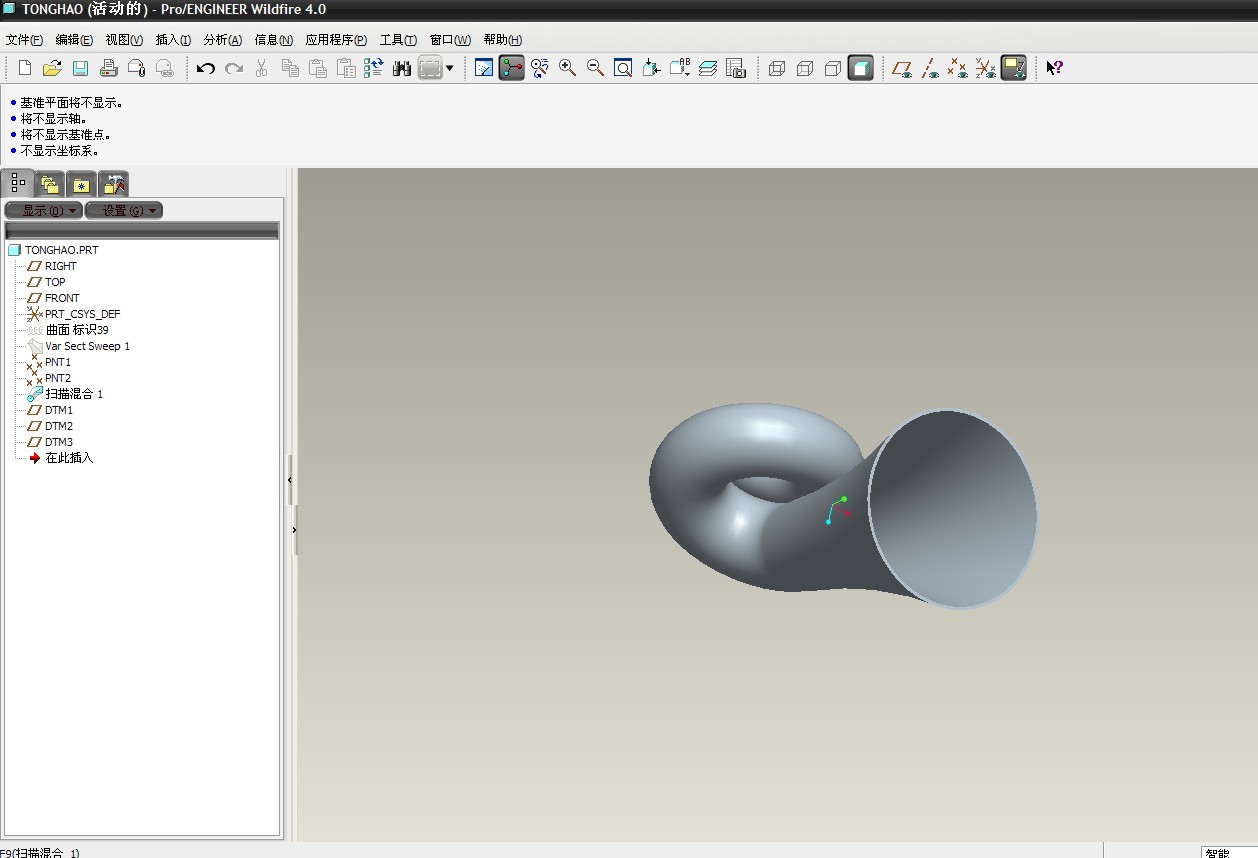Open the binoculars find tool
The height and width of the screenshot is (858, 1258).
coord(402,68)
